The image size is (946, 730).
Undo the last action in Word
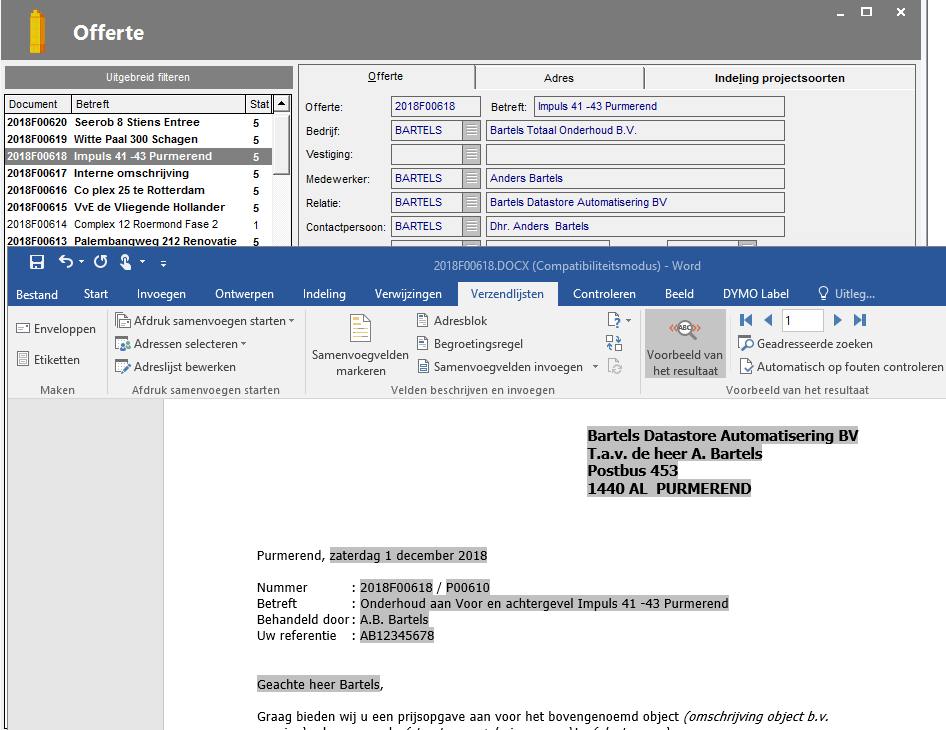(66, 262)
